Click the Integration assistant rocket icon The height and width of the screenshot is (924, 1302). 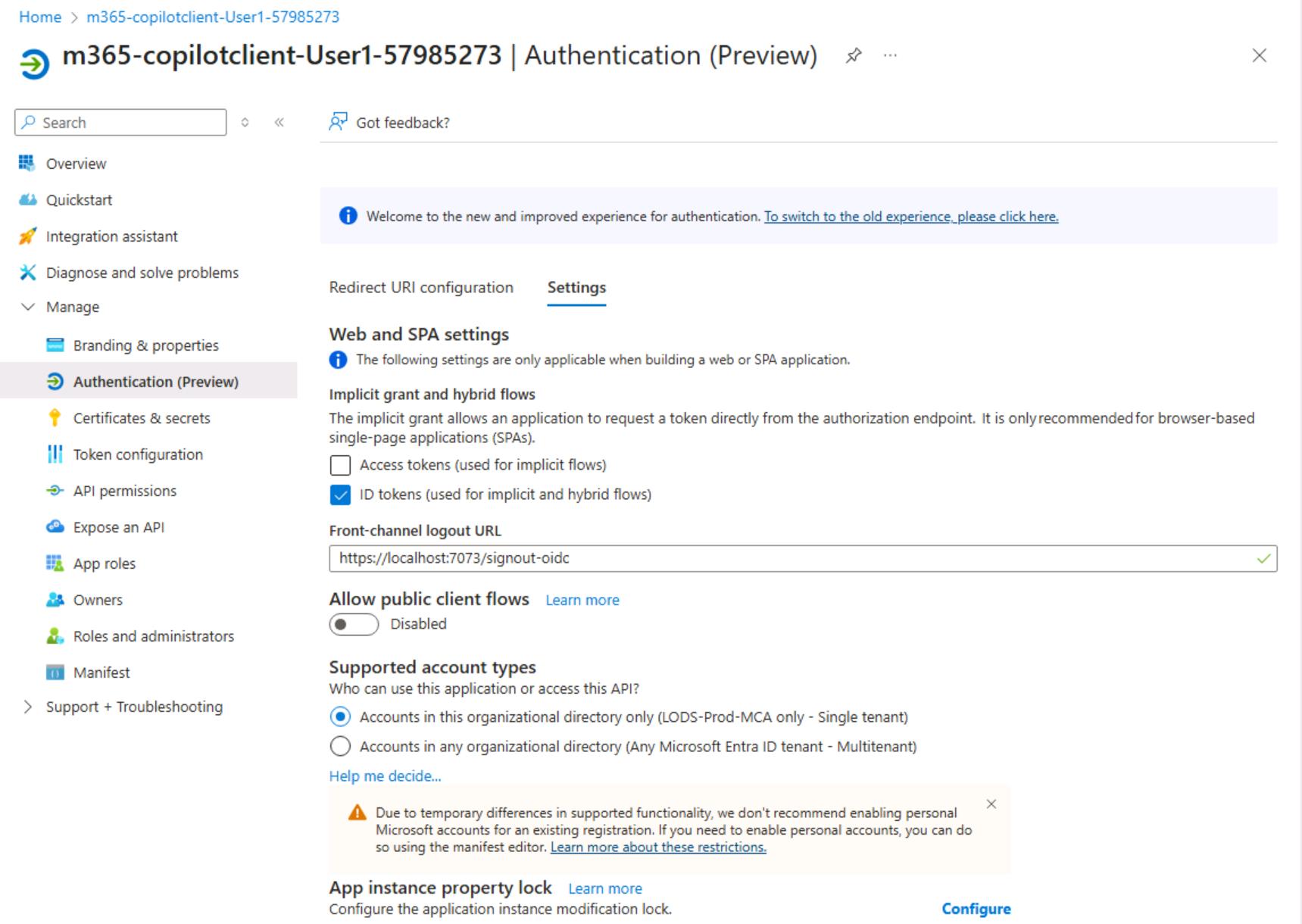[27, 236]
